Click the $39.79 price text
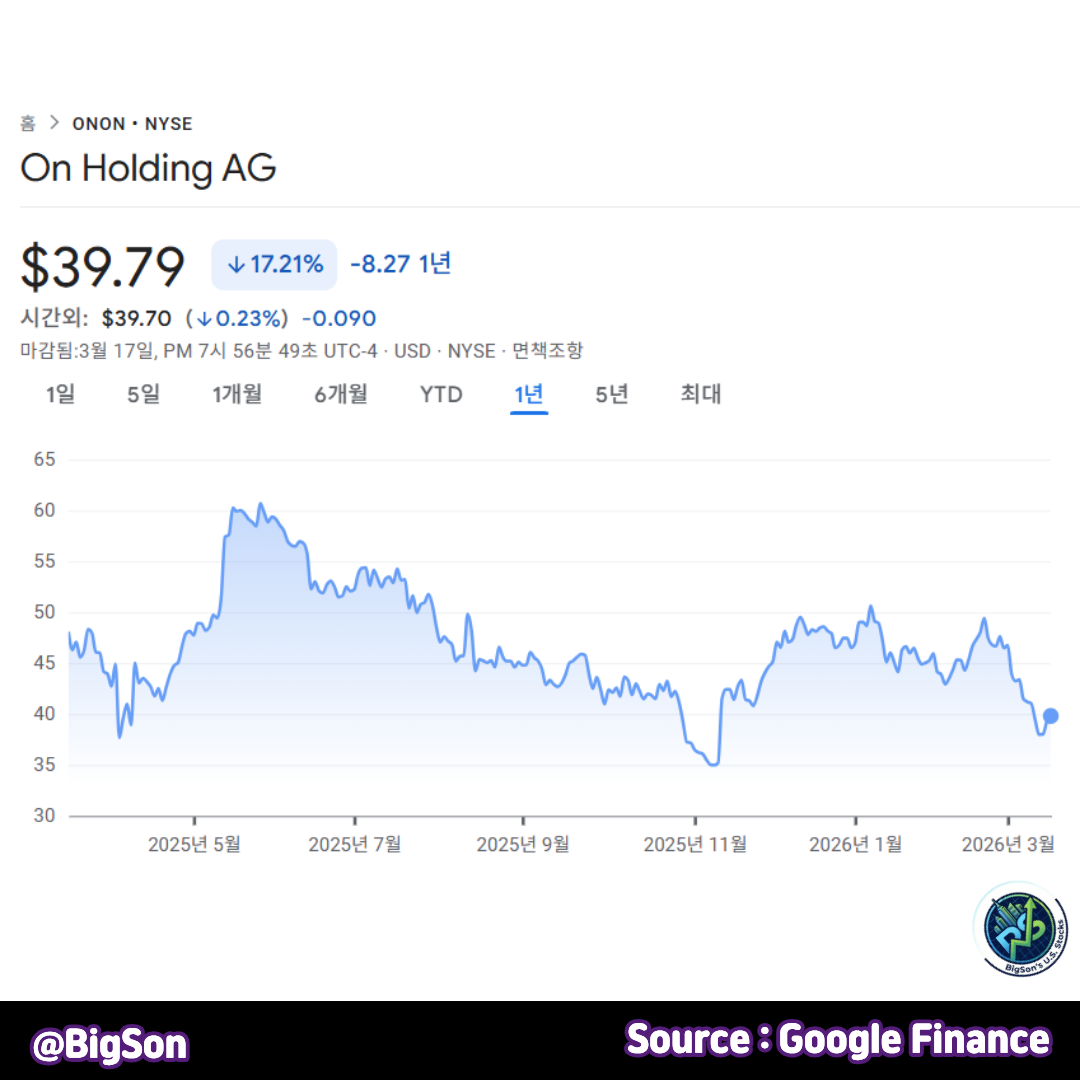The width and height of the screenshot is (1080, 1080). click(x=103, y=262)
